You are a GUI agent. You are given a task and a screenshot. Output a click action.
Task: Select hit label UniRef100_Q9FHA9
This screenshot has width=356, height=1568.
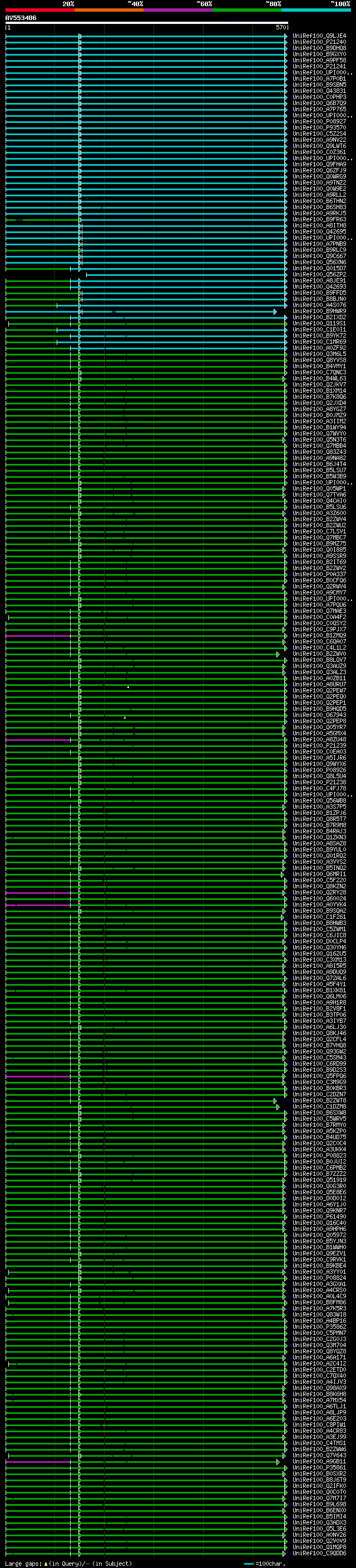[x=319, y=164]
